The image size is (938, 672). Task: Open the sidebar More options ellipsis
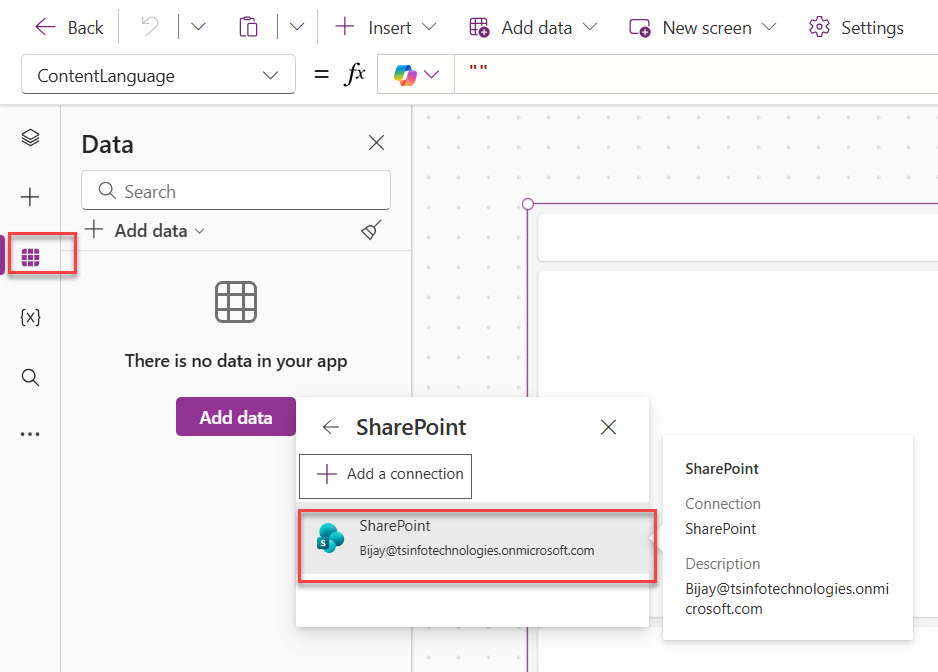30,434
